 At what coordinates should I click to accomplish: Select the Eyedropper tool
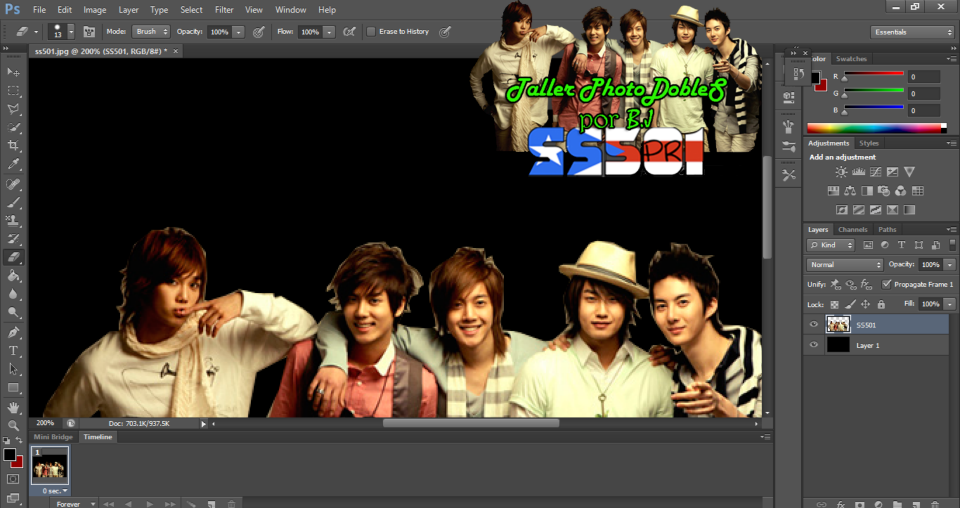coord(13,164)
